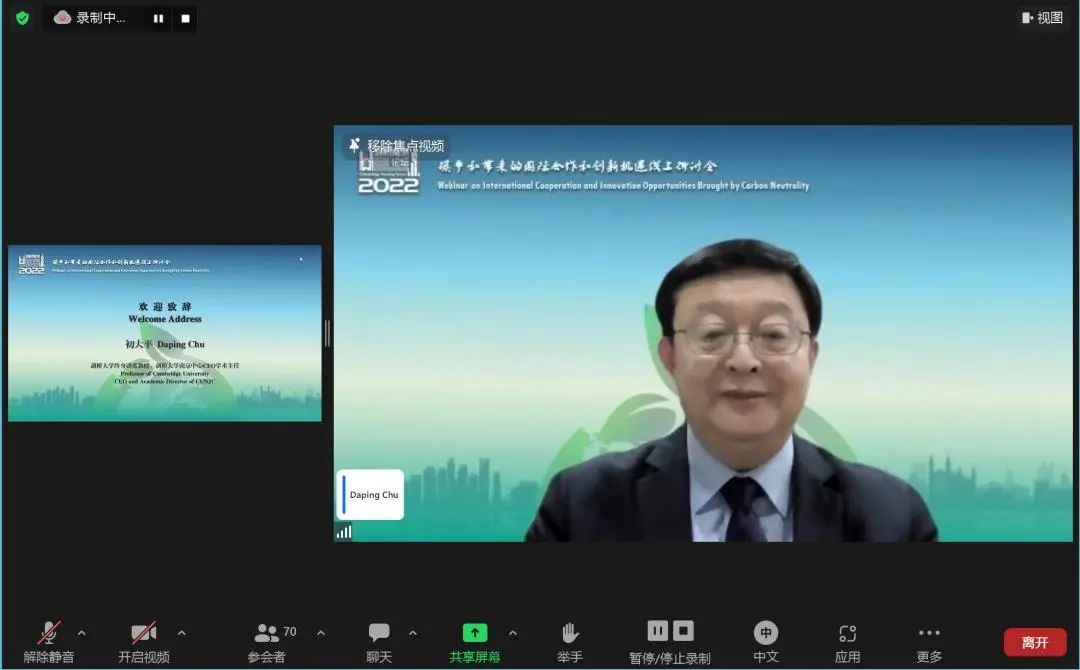This screenshot has width=1080, height=670.
Task: Click 移除焦点视频 to remove spotlight
Action: (x=396, y=146)
